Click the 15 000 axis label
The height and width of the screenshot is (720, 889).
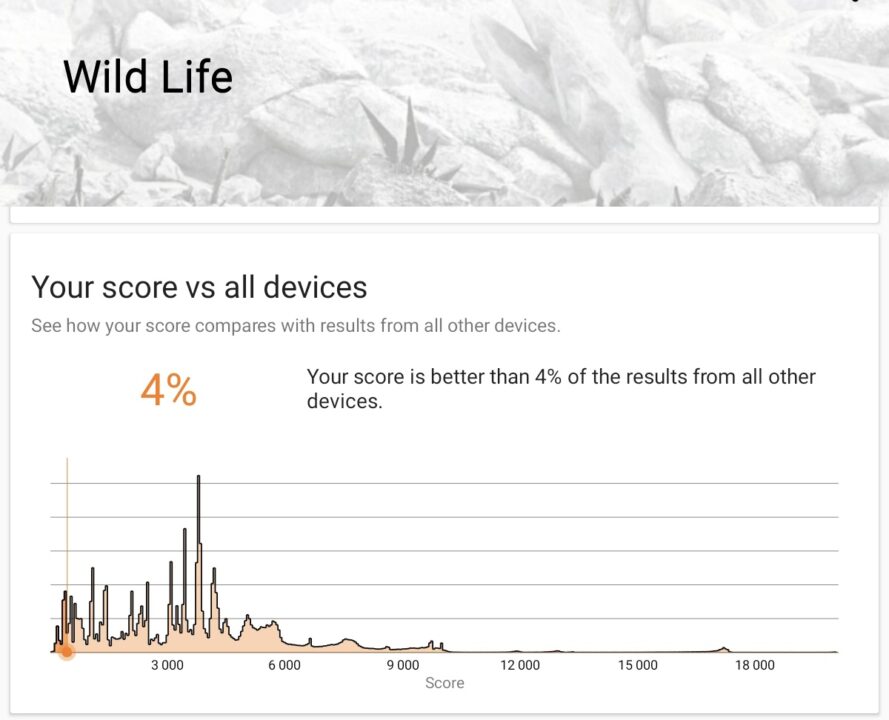638,665
